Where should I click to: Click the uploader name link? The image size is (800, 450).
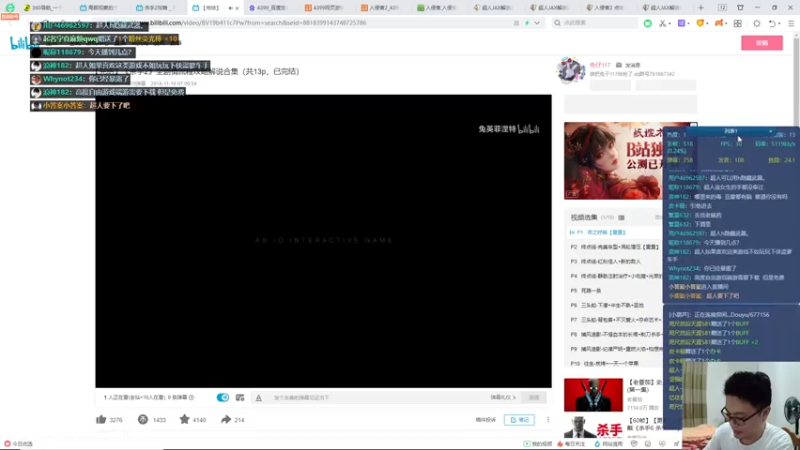[599, 65]
